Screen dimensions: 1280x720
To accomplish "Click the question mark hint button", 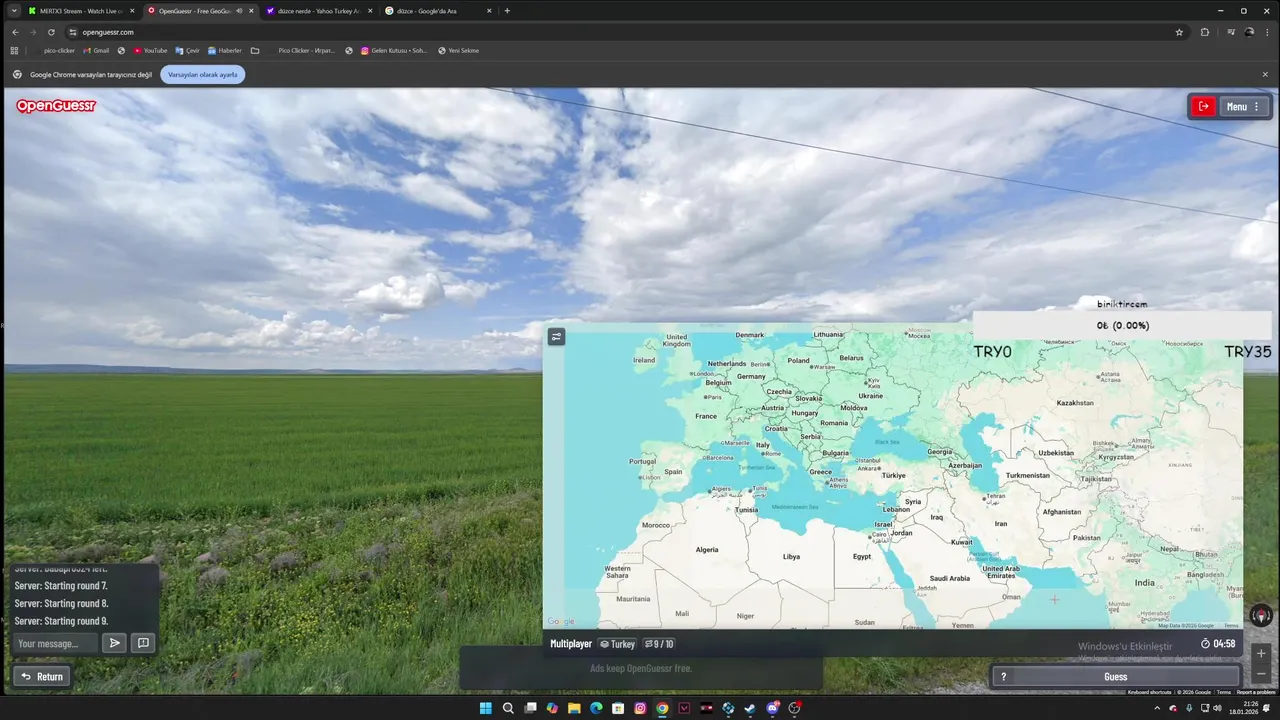I will [1004, 676].
